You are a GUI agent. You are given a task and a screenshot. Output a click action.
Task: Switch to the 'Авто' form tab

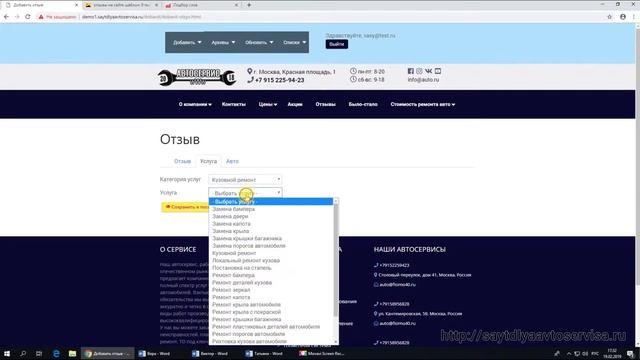tap(232, 161)
